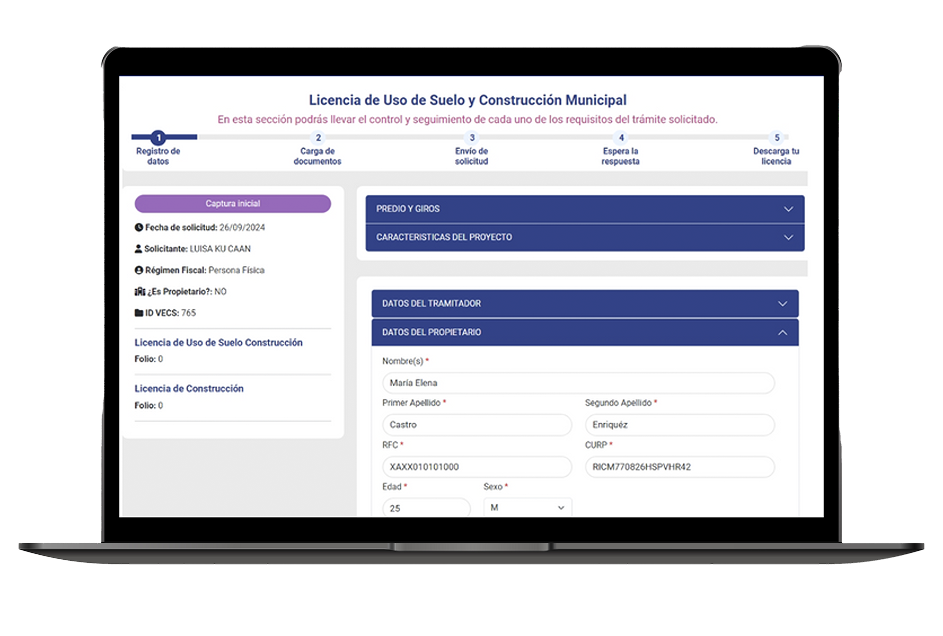Expand the PREDIO Y GIROS section
Image resolution: width=943 pixels, height=636 pixels.
point(584,209)
